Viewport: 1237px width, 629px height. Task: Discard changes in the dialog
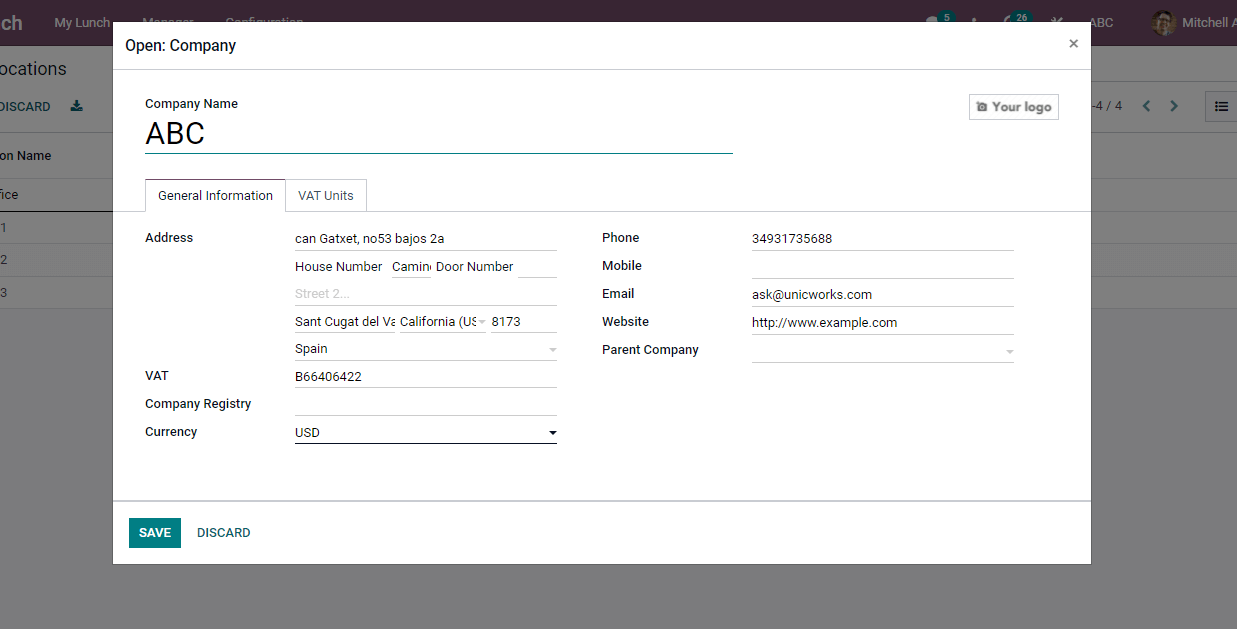click(x=223, y=533)
